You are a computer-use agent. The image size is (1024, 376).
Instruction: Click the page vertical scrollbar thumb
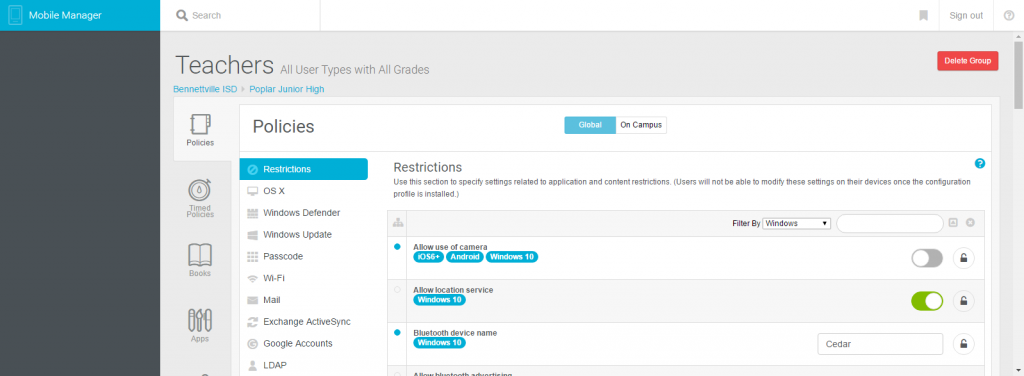[1018, 74]
